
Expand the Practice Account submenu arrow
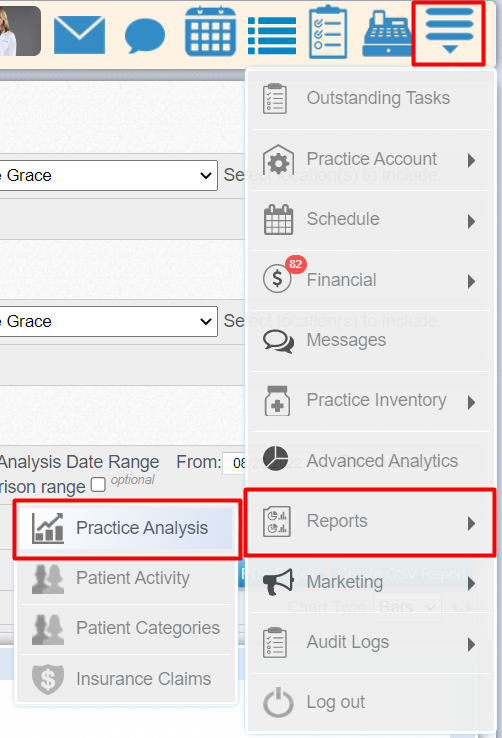point(471,160)
